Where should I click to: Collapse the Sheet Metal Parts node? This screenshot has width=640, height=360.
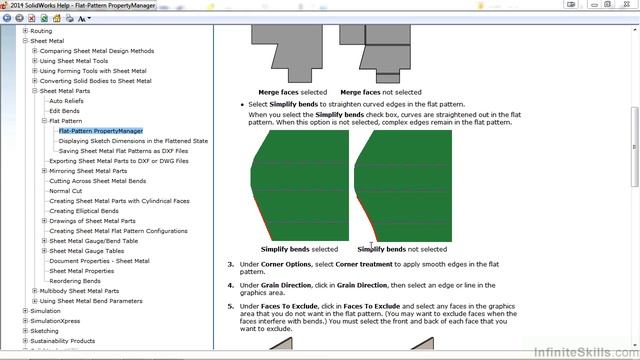35,91
